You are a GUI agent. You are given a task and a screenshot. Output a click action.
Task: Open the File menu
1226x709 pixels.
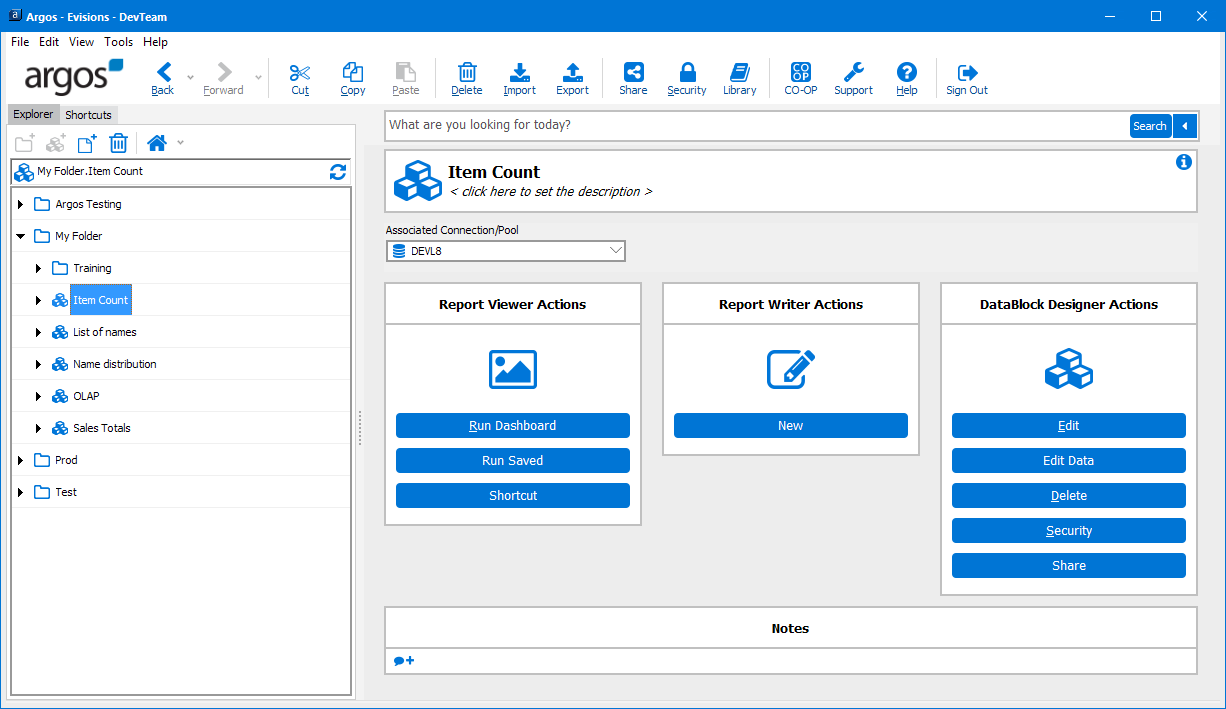20,42
